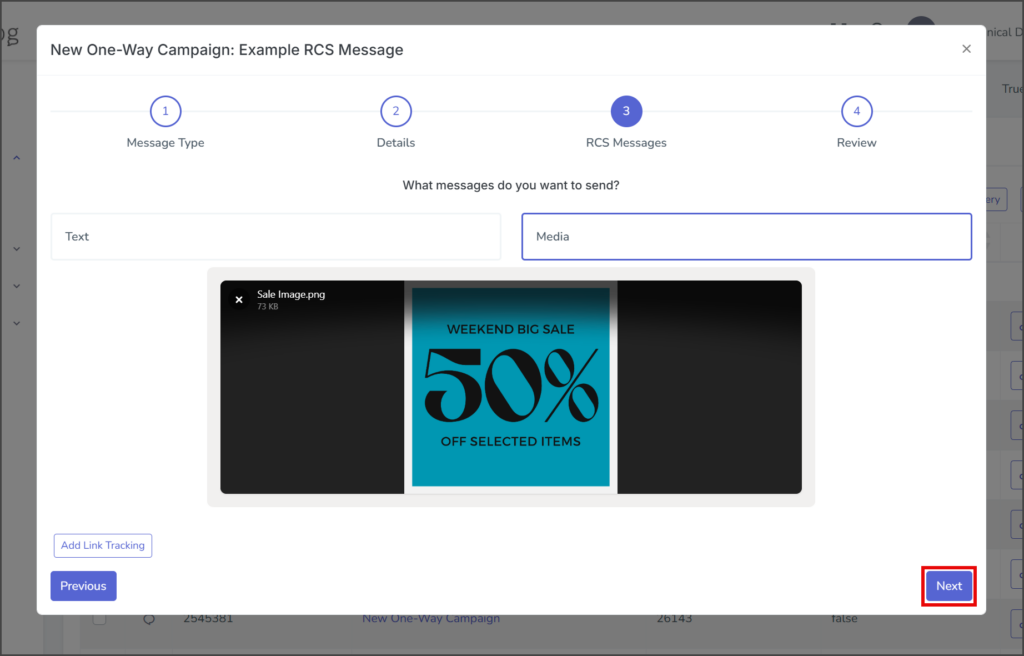
Task: Click the Sale Image.png file name
Action: (291, 294)
